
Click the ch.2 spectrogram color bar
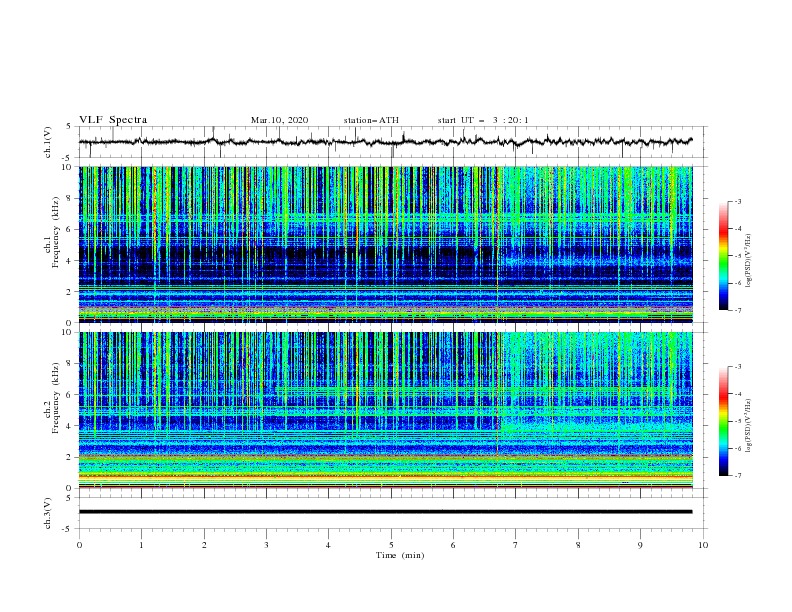724,421
